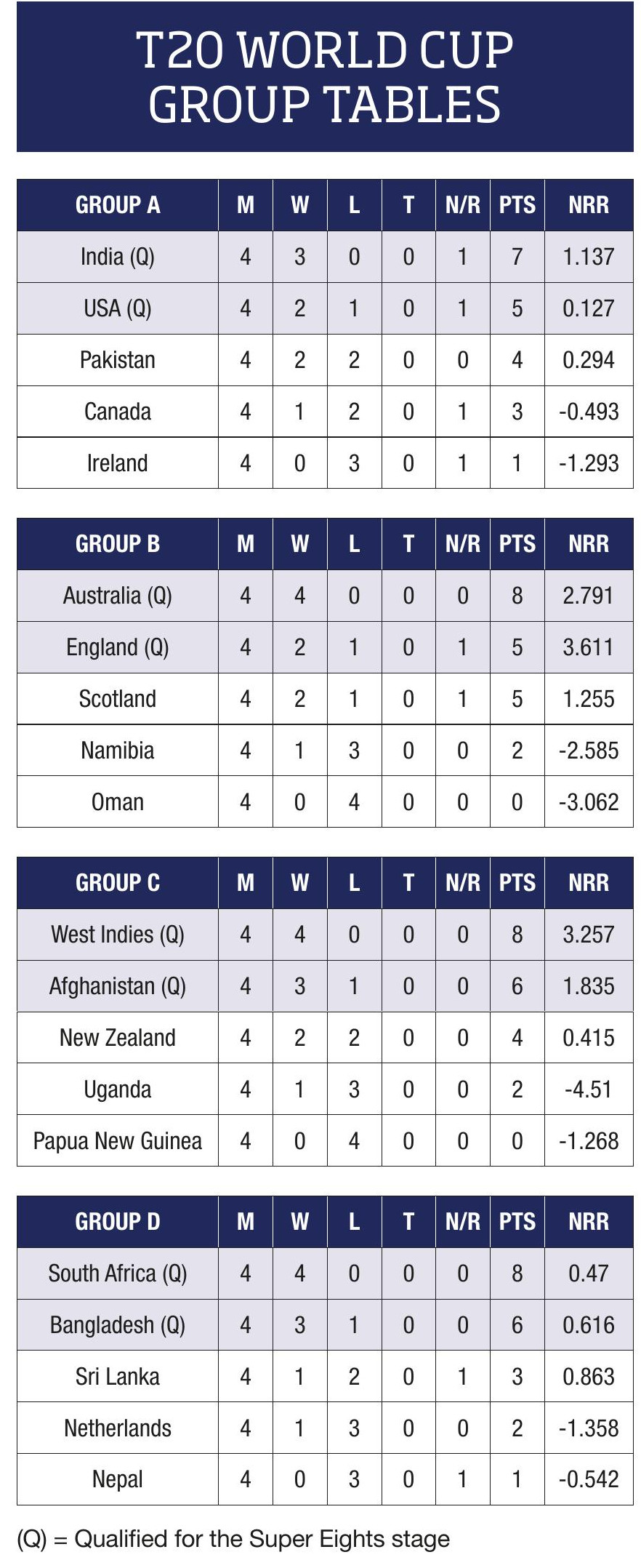The width and height of the screenshot is (641, 1568).
Task: Click Sri Lanka's NRR value 0.863
Action: pos(588,1377)
